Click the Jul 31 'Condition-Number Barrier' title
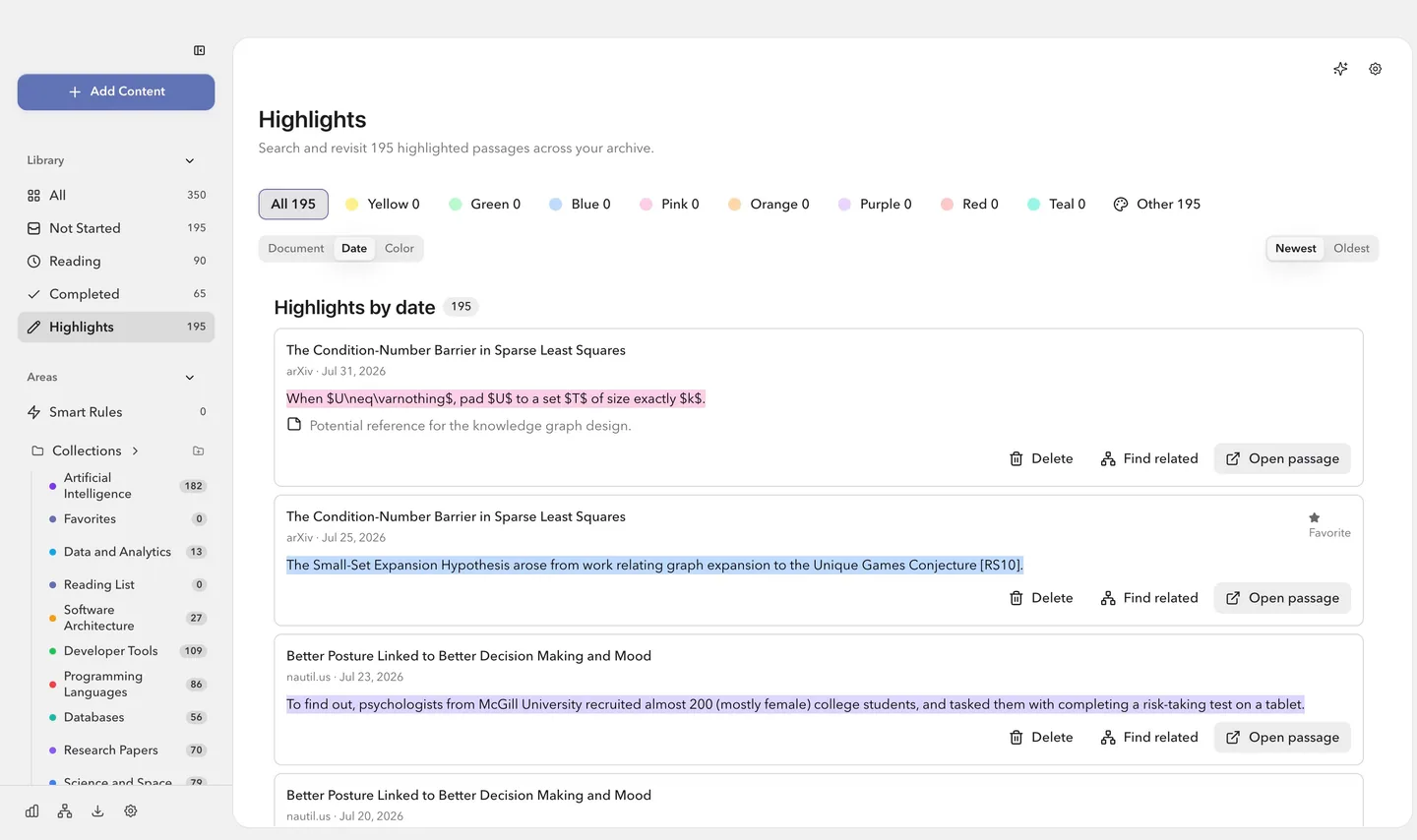 [456, 350]
